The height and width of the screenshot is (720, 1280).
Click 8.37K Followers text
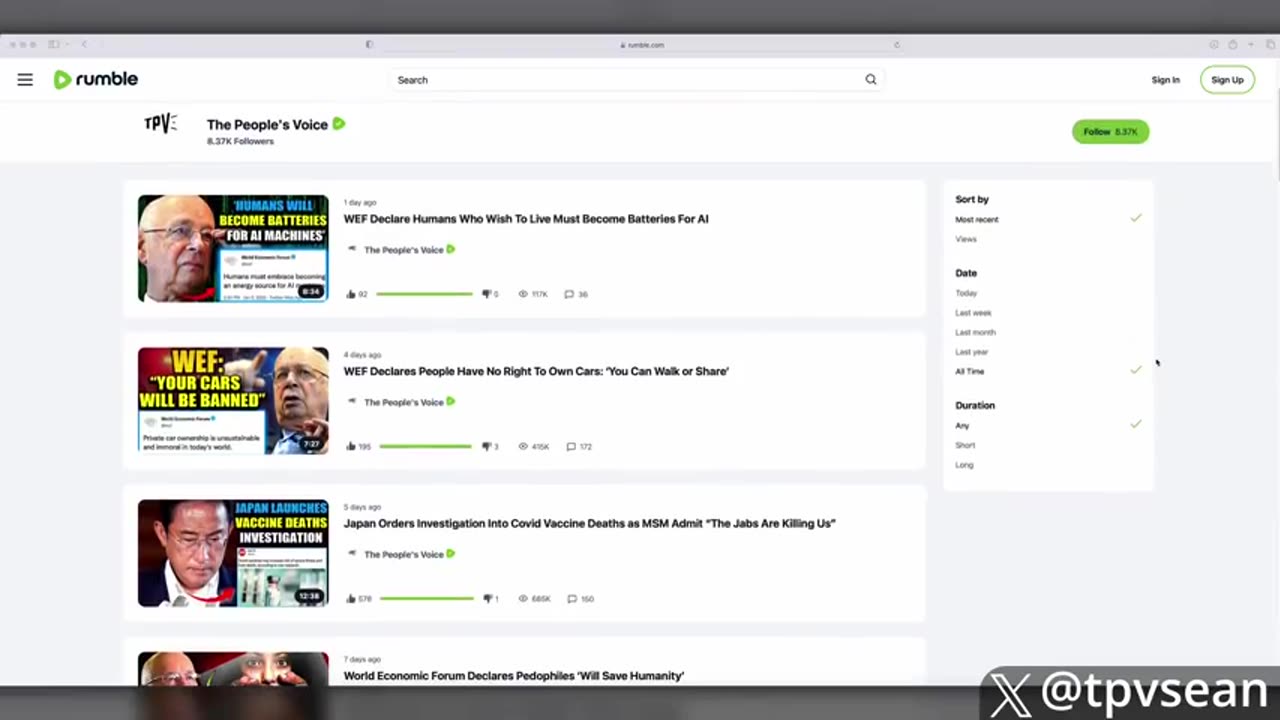pos(240,141)
